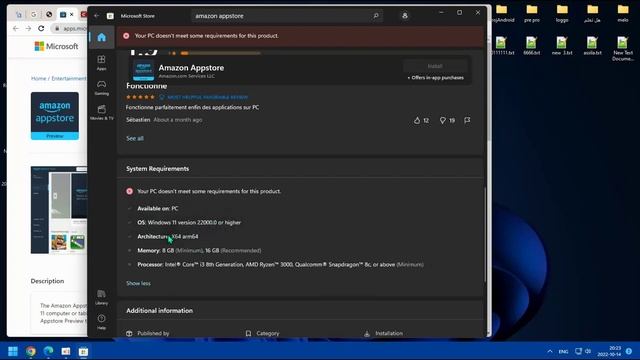Image resolution: width=640 pixels, height=360 pixels.
Task: Click the Category label
Action: [268, 333]
